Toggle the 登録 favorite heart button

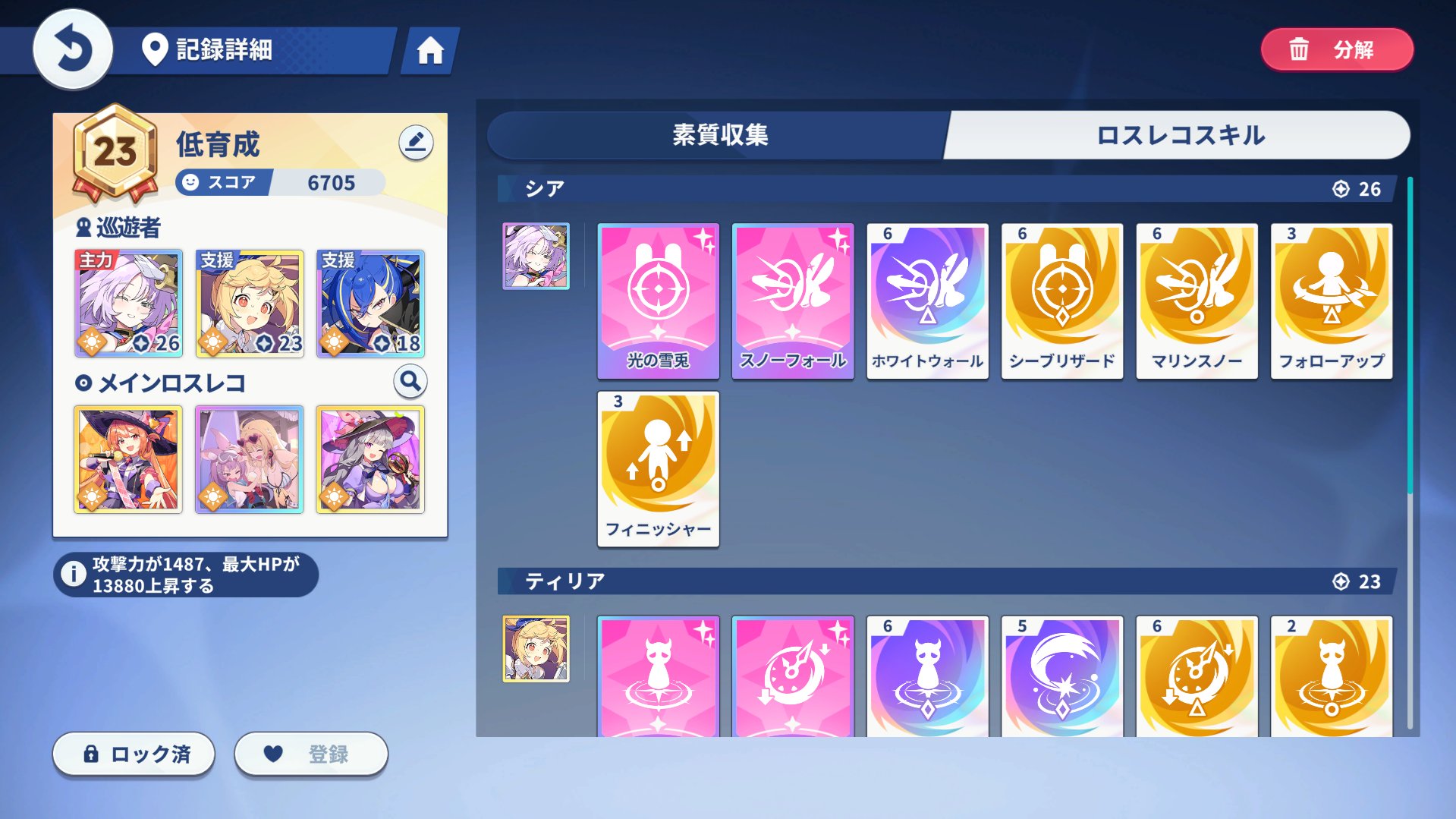pos(311,754)
